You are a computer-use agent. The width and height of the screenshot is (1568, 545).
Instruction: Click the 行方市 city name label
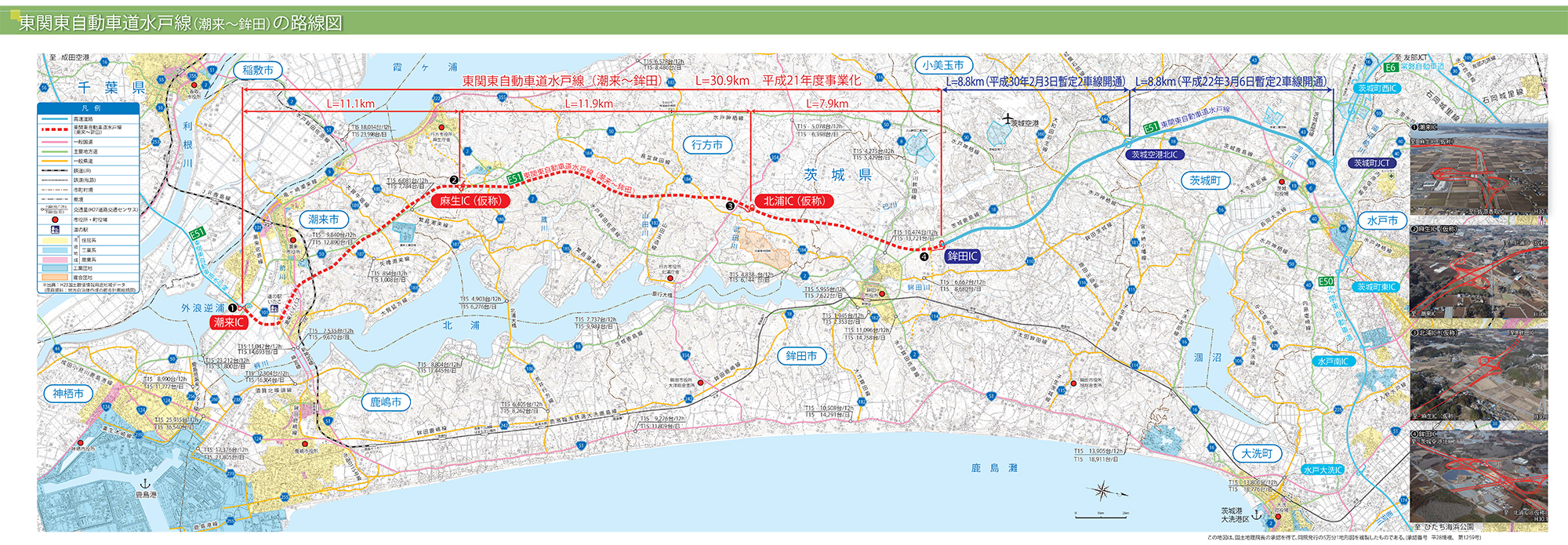click(x=707, y=145)
